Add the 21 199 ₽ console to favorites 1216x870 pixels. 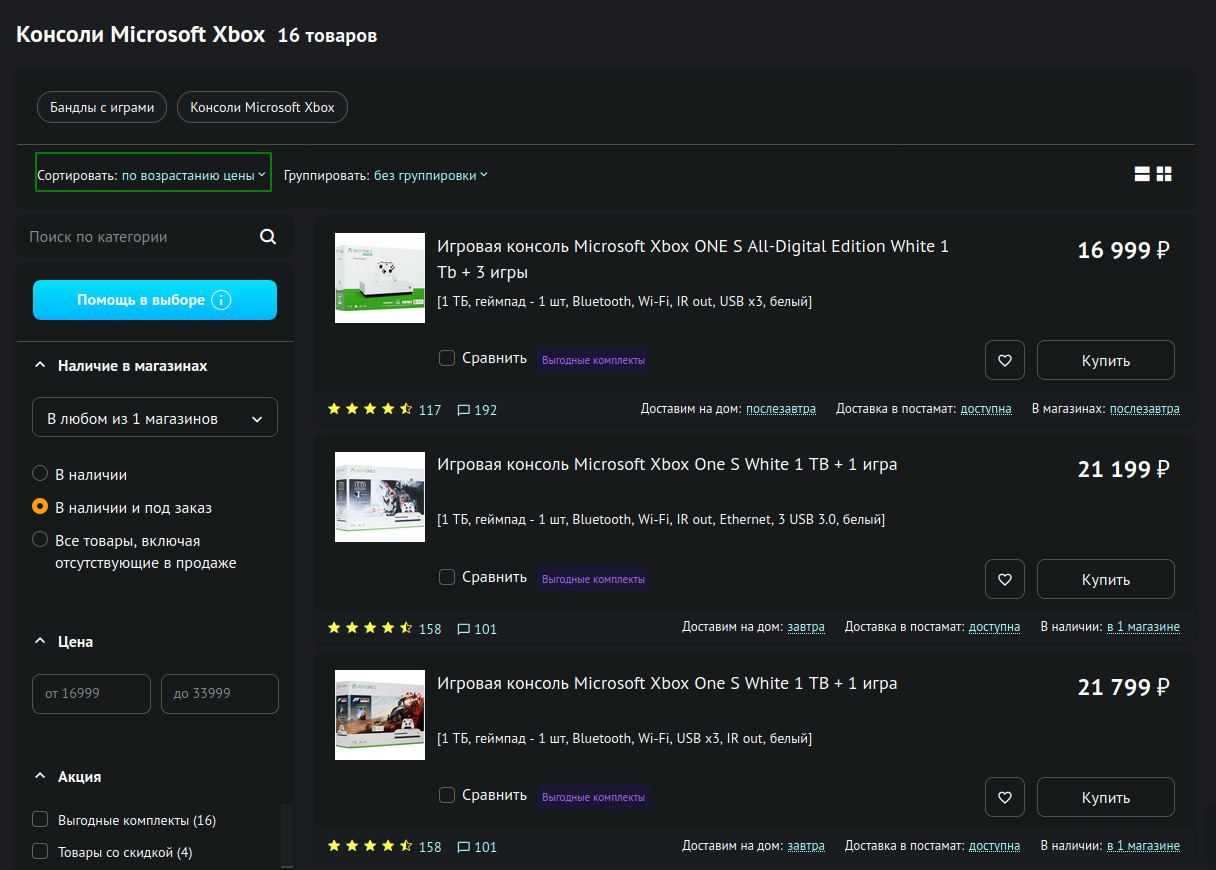point(1005,579)
